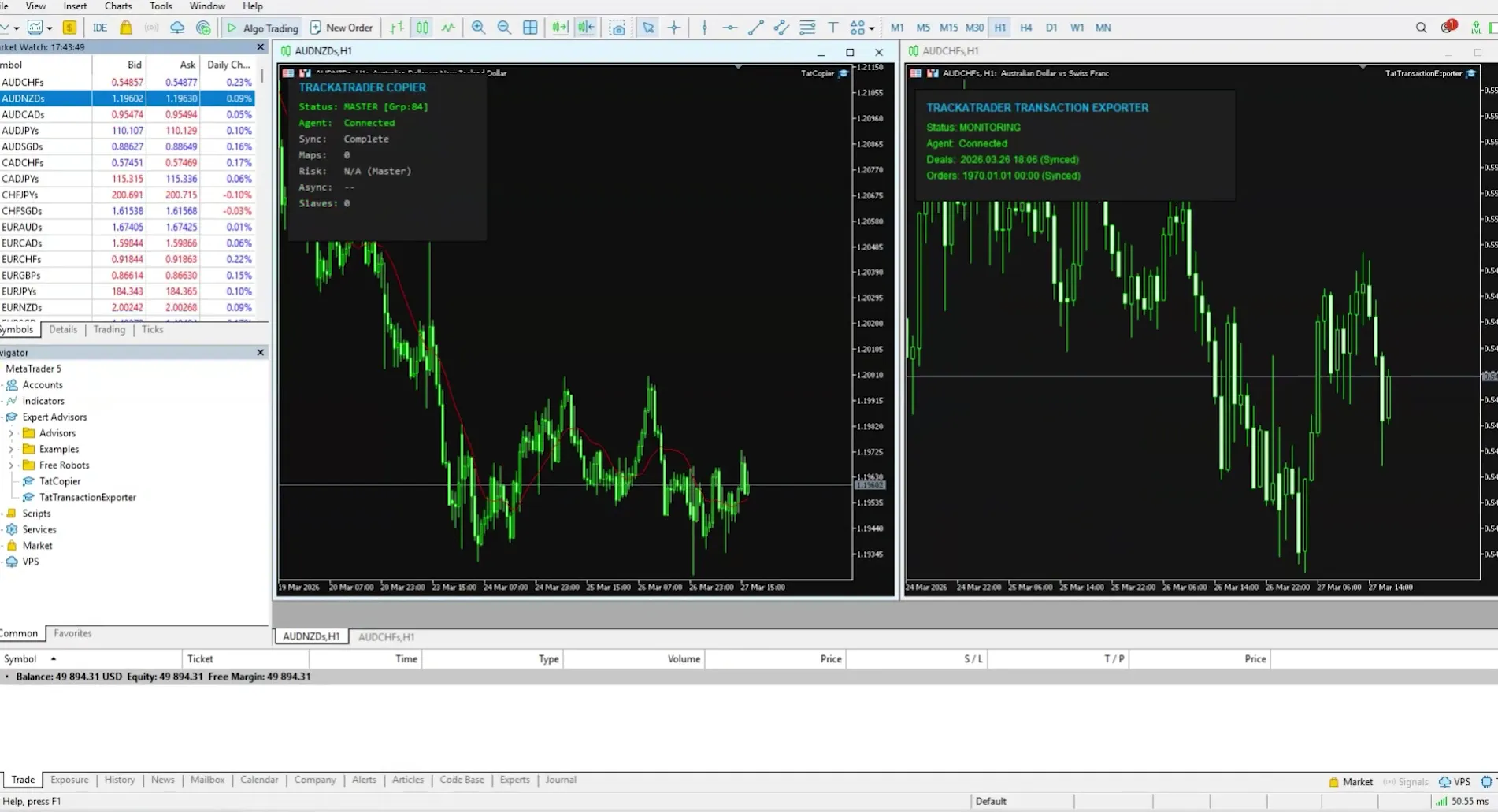Switch to line chart type

click(x=448, y=28)
